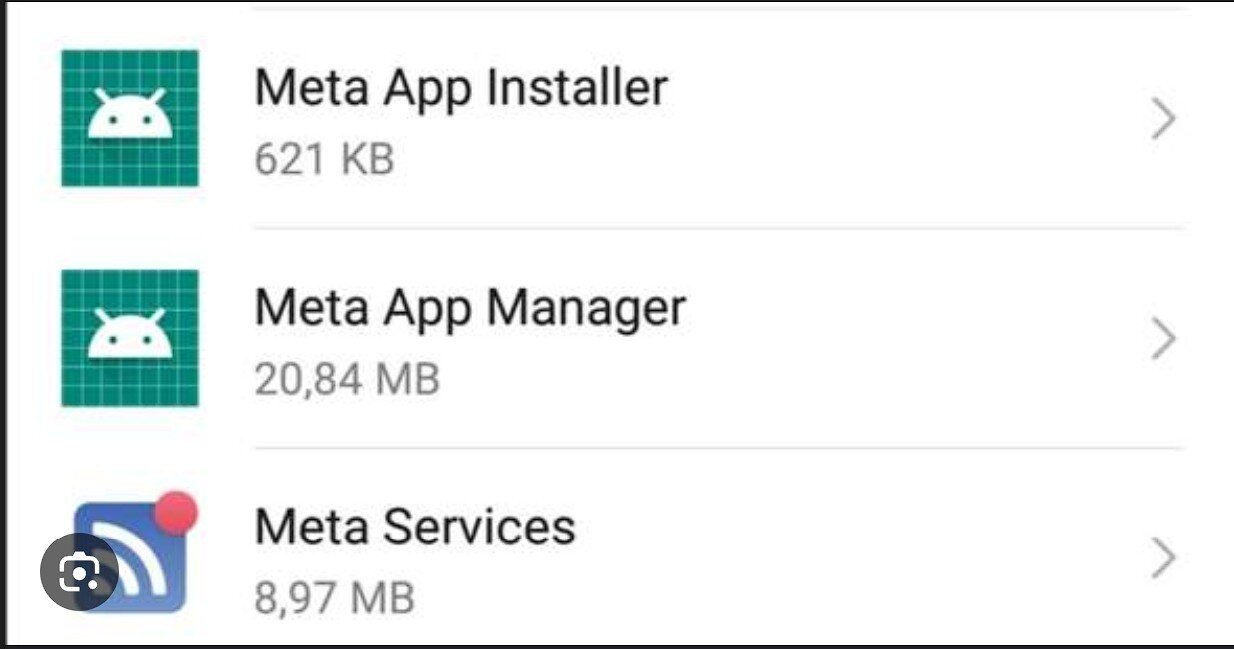Viewport: 1234px width, 649px height.
Task: Tap blank space right of Meta App Installer title
Action: 900,90
